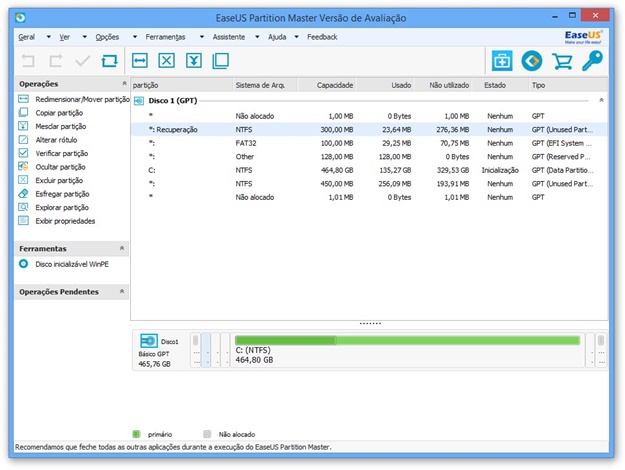Select the FAT32 partition row
Screen dimensions: 625x470
[x=369, y=143]
